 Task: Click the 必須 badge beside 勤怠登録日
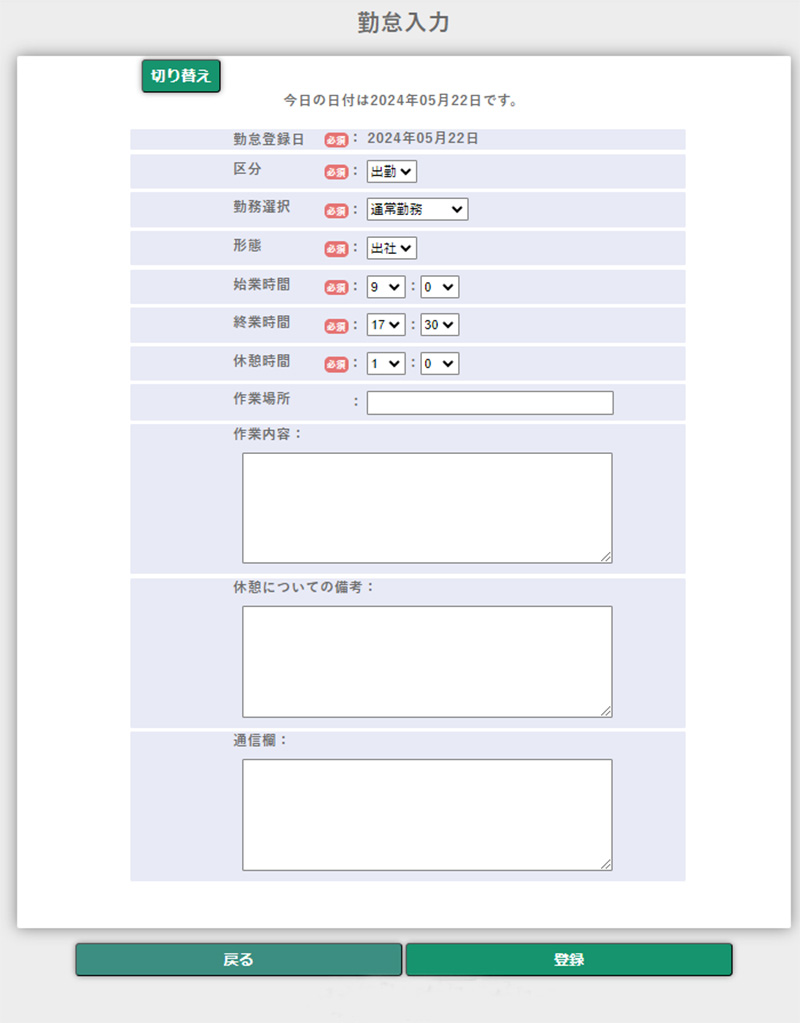(336, 140)
